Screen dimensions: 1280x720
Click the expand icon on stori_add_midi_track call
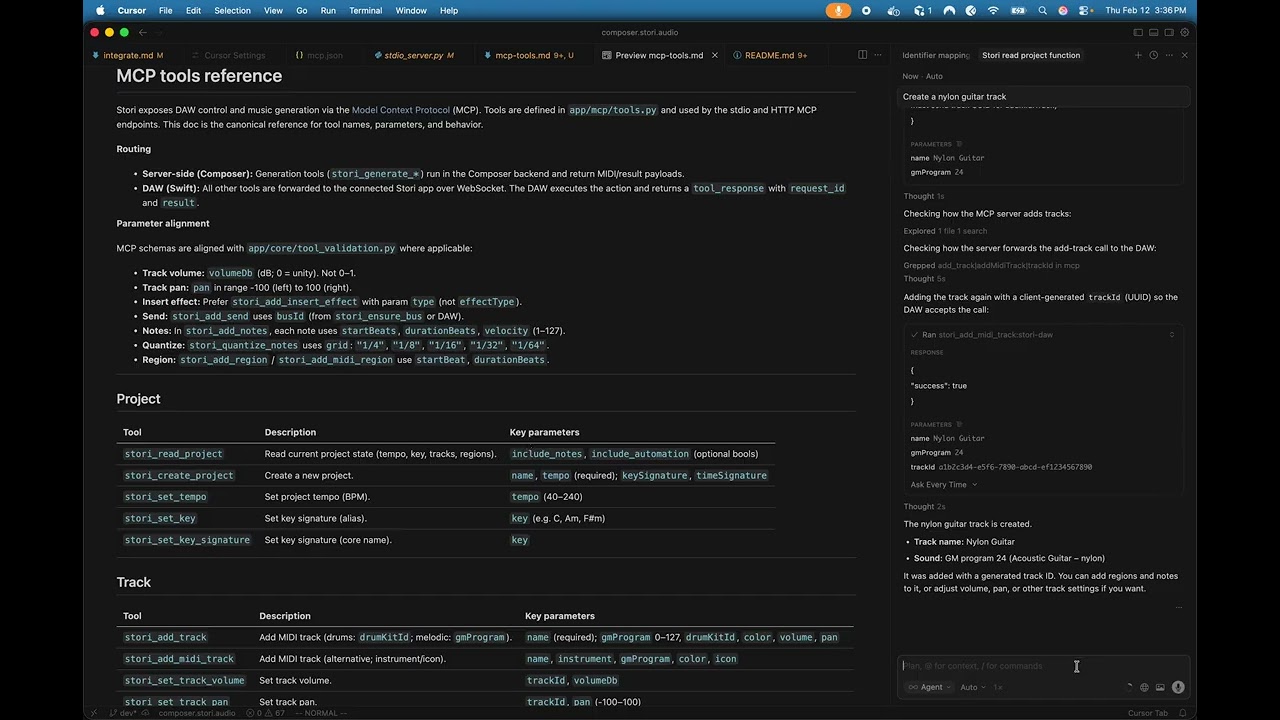1172,335
